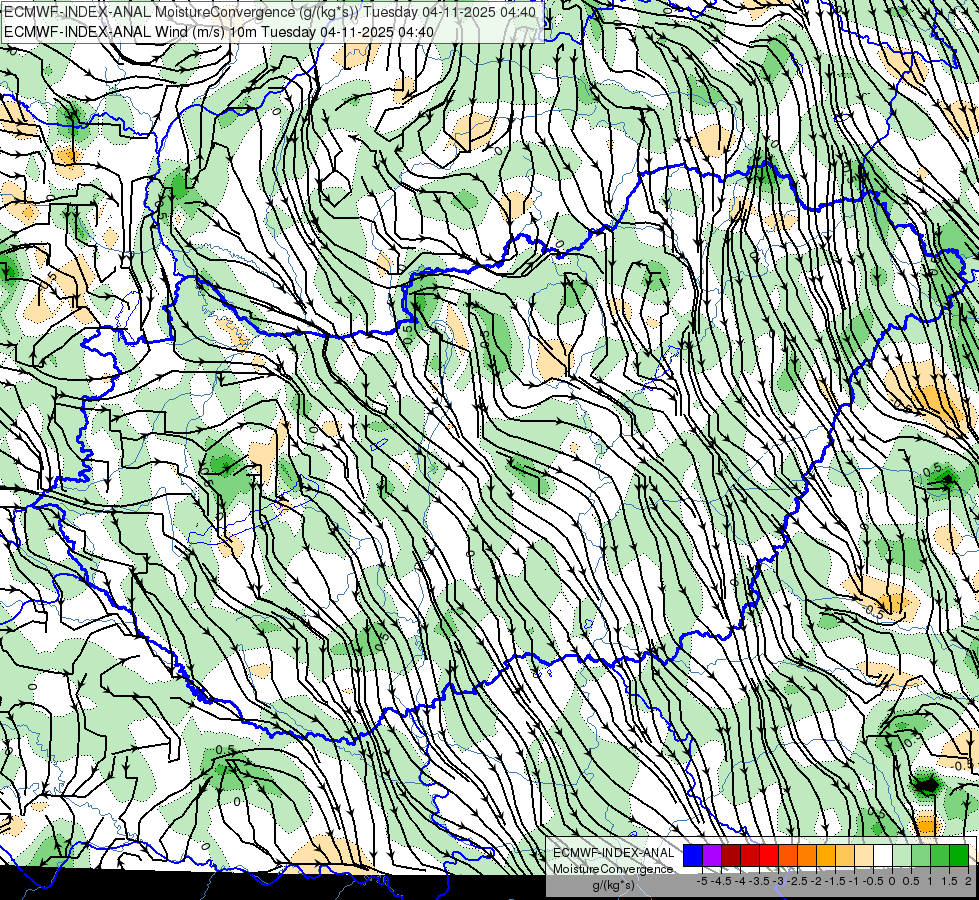Click the '-0.5' legend scale value
Screen dimensions: 979x900
873,881
